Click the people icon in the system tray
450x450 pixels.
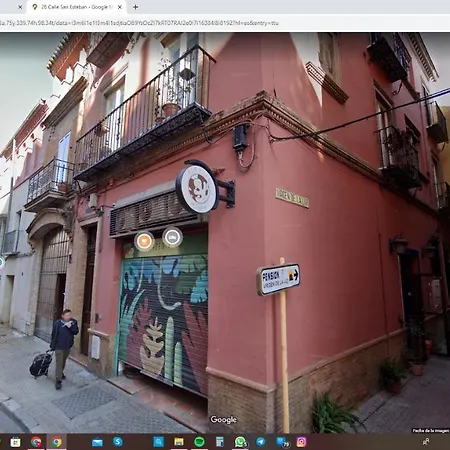(426, 442)
